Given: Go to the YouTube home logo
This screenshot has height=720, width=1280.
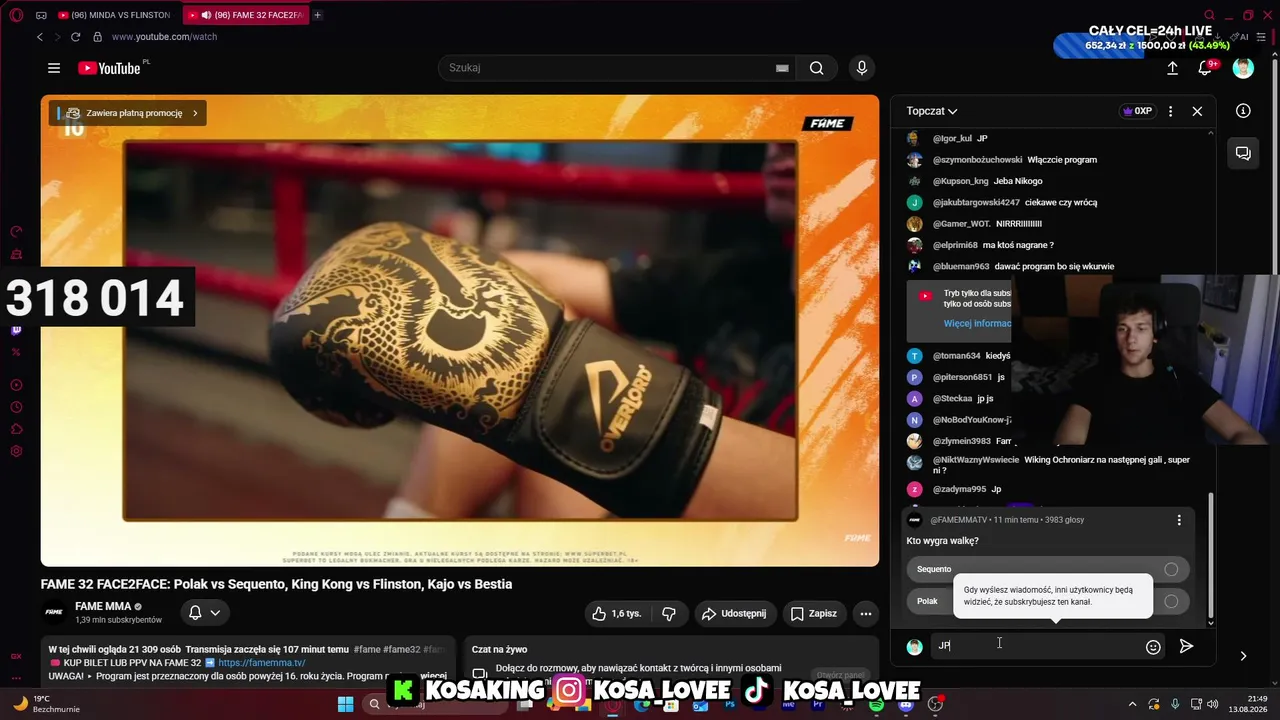Looking at the screenshot, I should [x=110, y=68].
